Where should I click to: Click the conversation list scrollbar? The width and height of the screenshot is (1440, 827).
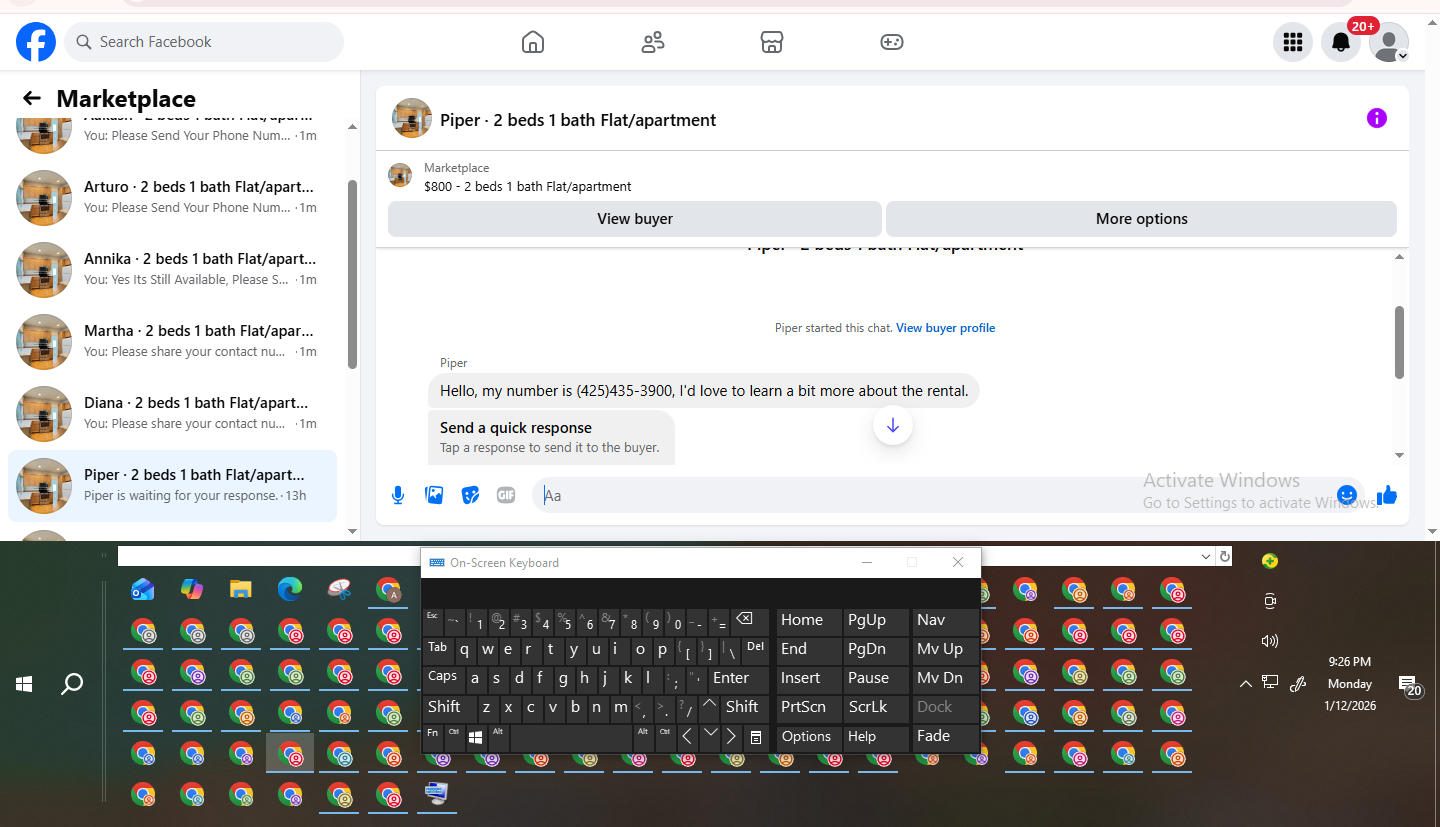352,275
